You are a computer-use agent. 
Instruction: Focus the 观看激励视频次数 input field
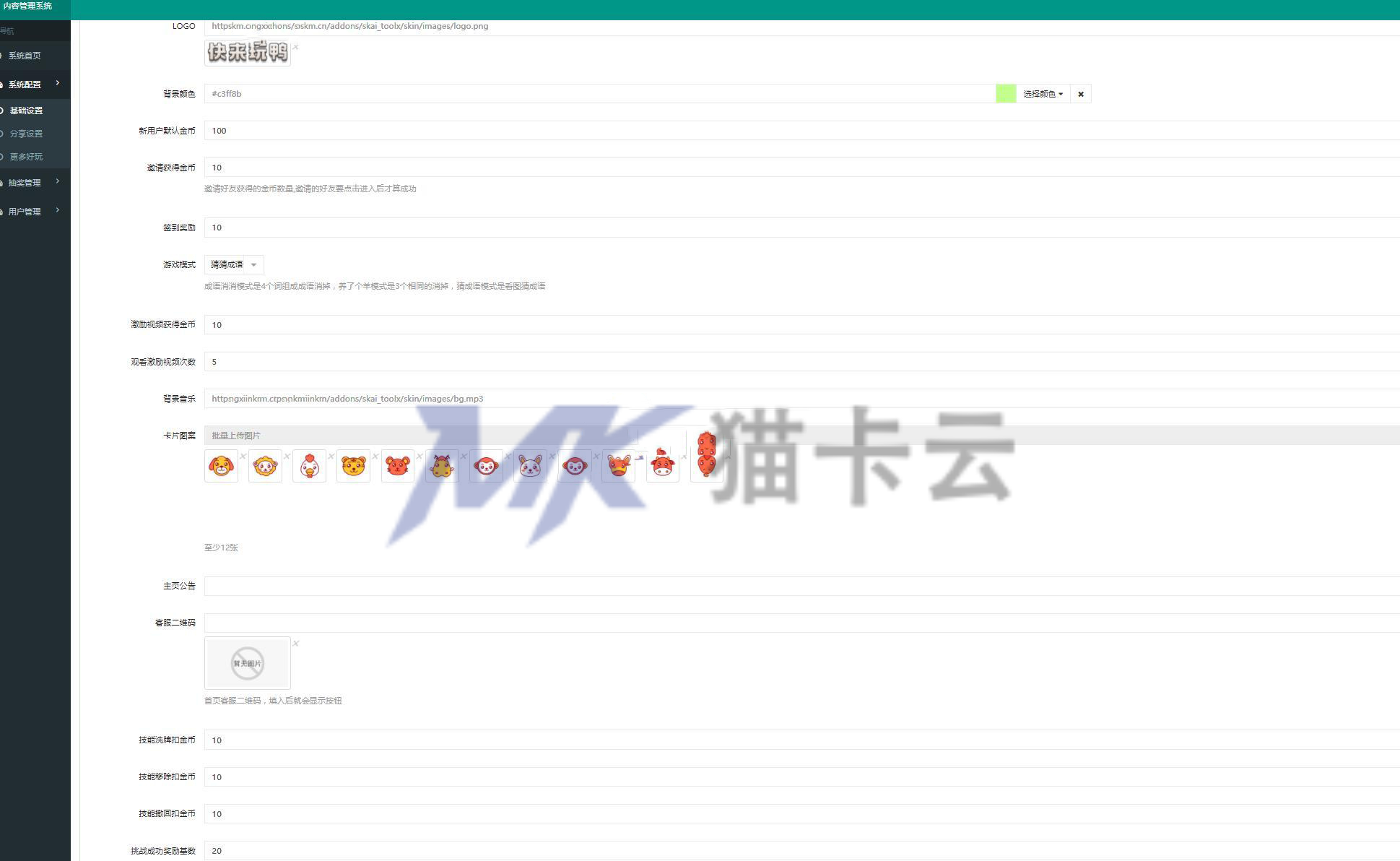point(801,362)
